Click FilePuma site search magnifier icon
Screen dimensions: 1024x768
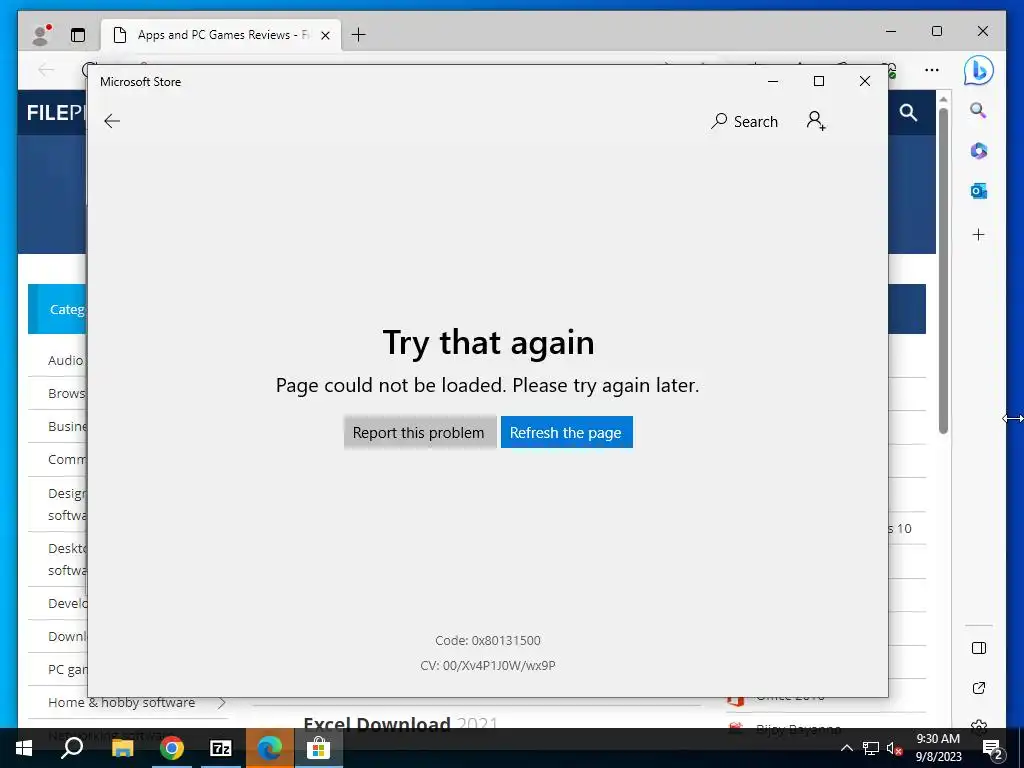(908, 112)
